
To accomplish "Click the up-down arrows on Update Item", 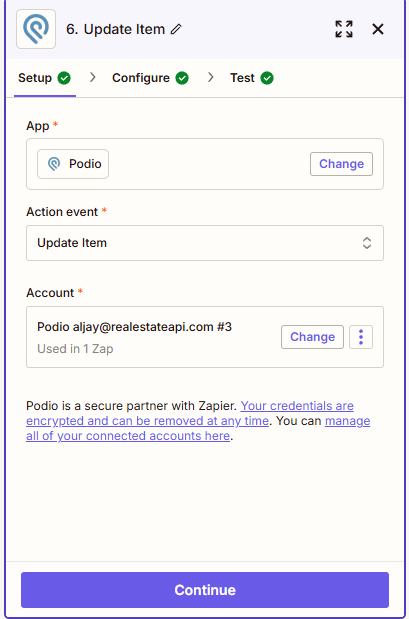I will pos(367,243).
